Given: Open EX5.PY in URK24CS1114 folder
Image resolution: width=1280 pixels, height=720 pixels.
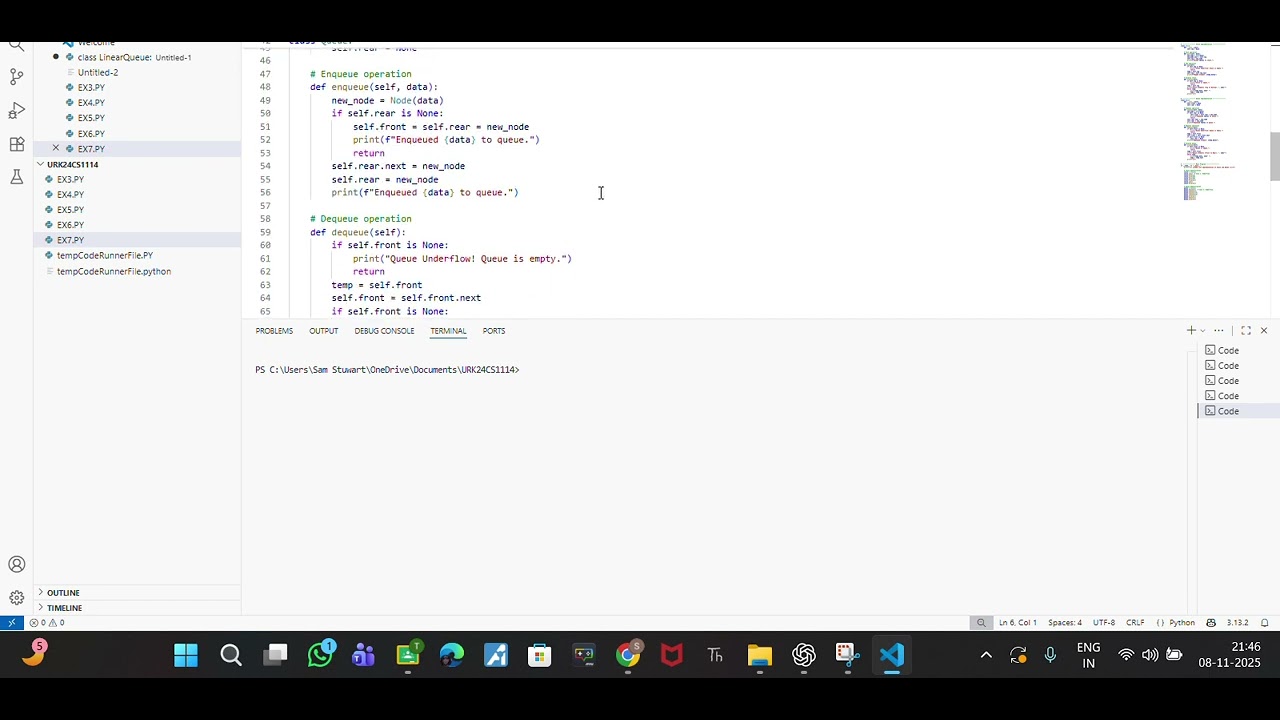Looking at the screenshot, I should 70,210.
